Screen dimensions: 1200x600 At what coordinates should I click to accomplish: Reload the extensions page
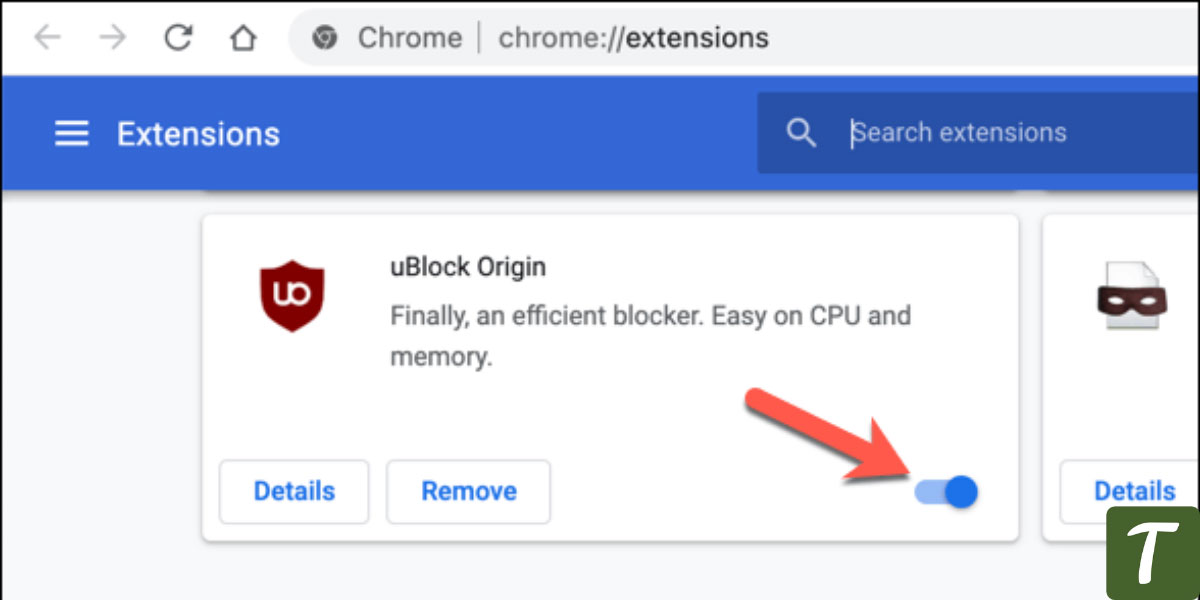pyautogui.click(x=178, y=38)
